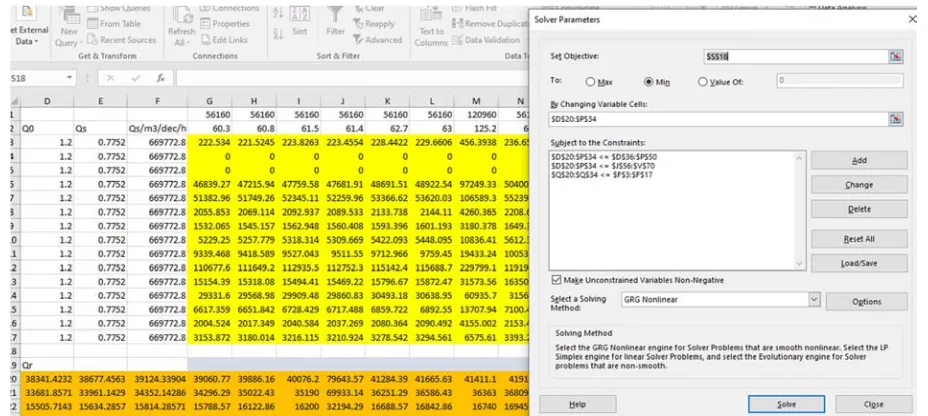928x416 pixels.
Task: Sort ascending A to Z icon
Action: point(279,14)
